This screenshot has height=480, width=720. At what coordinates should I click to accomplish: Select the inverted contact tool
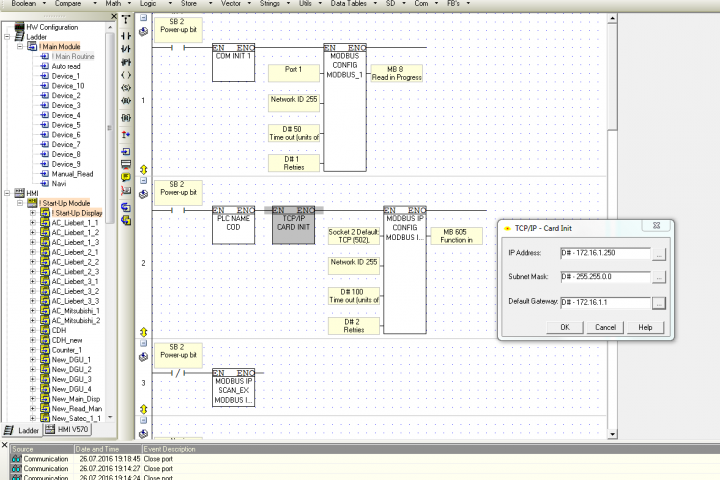click(126, 49)
